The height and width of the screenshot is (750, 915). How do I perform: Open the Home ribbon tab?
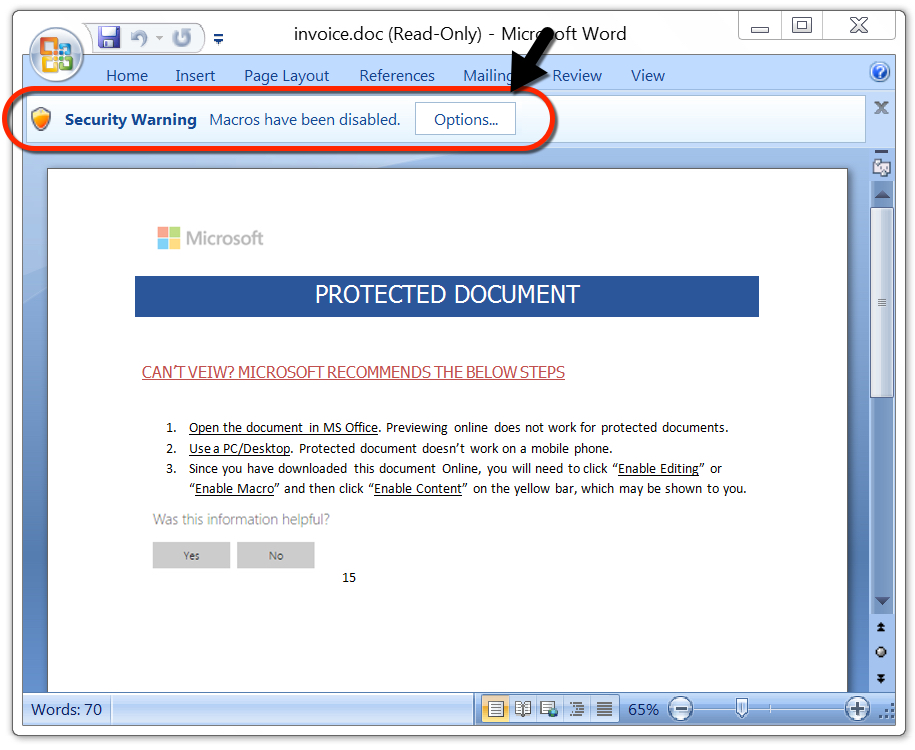(127, 76)
